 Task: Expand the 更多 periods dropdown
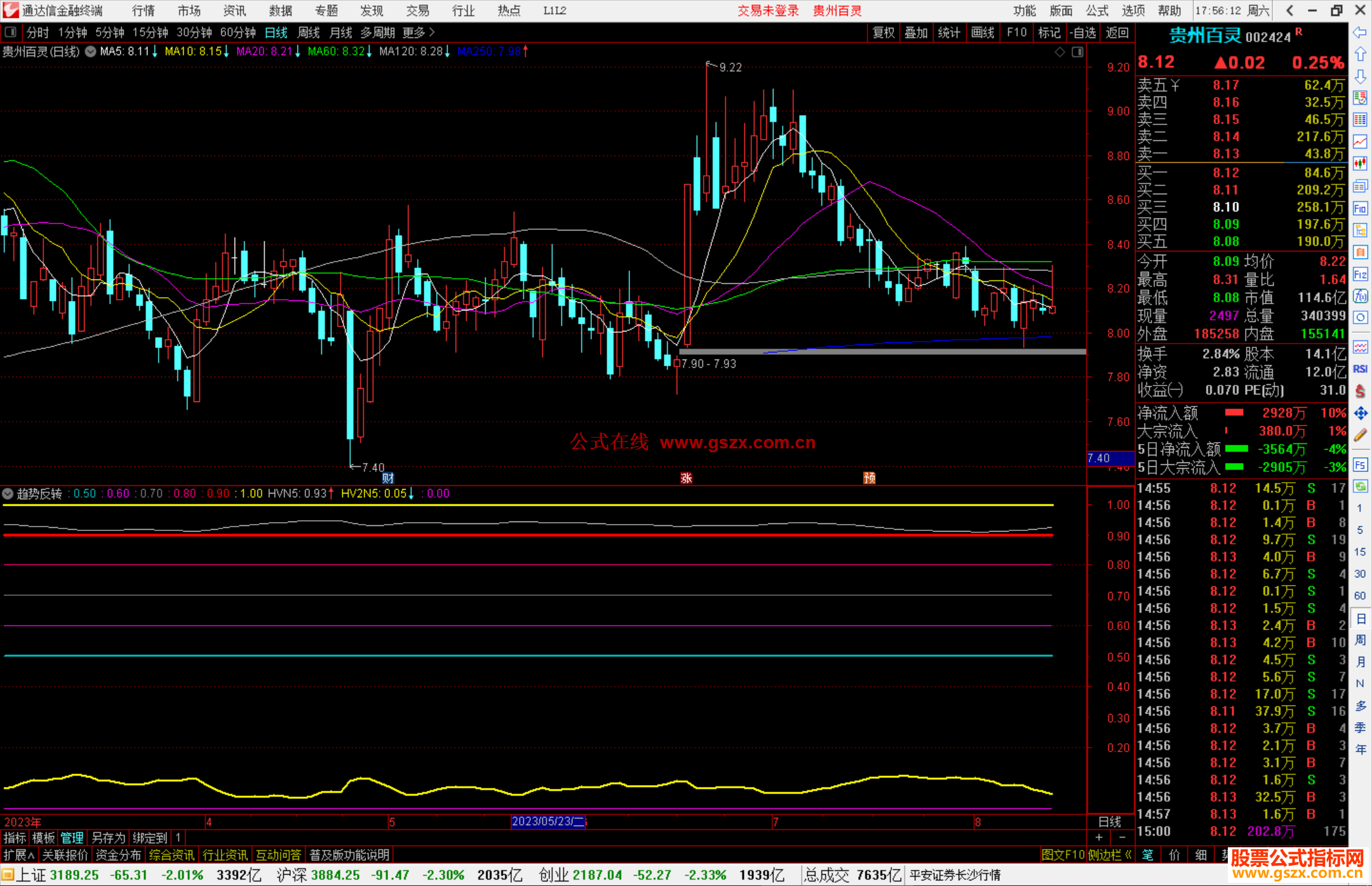click(419, 32)
